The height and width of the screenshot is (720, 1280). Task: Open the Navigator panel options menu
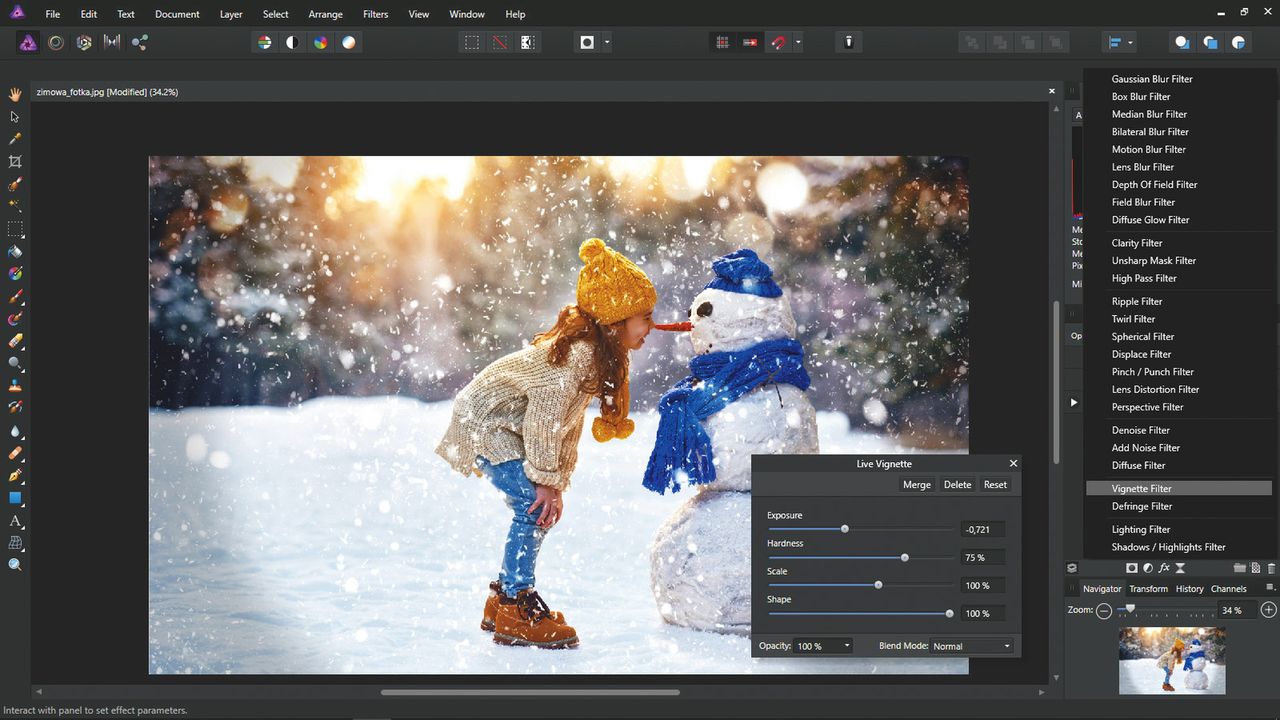pyautogui.click(x=1270, y=588)
